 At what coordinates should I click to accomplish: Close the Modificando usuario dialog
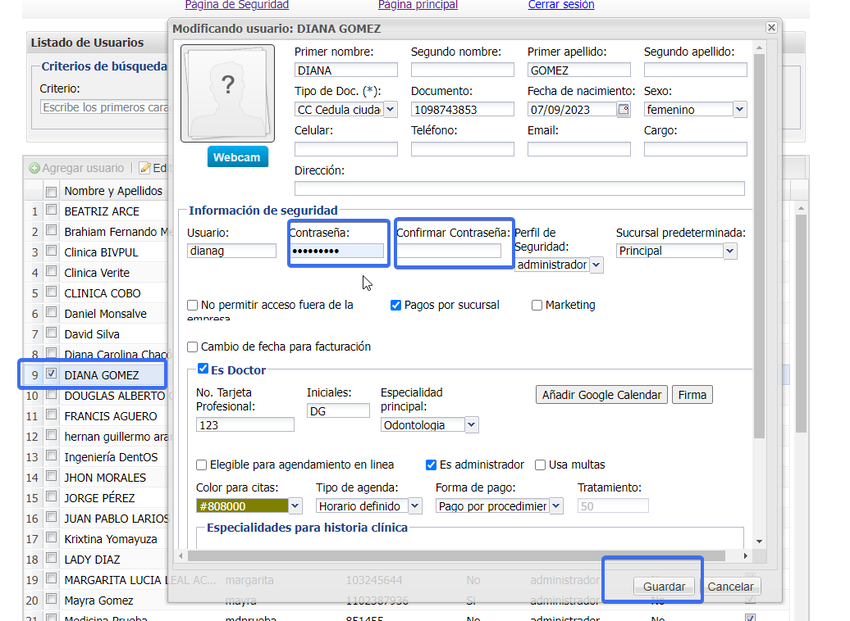pos(771,27)
